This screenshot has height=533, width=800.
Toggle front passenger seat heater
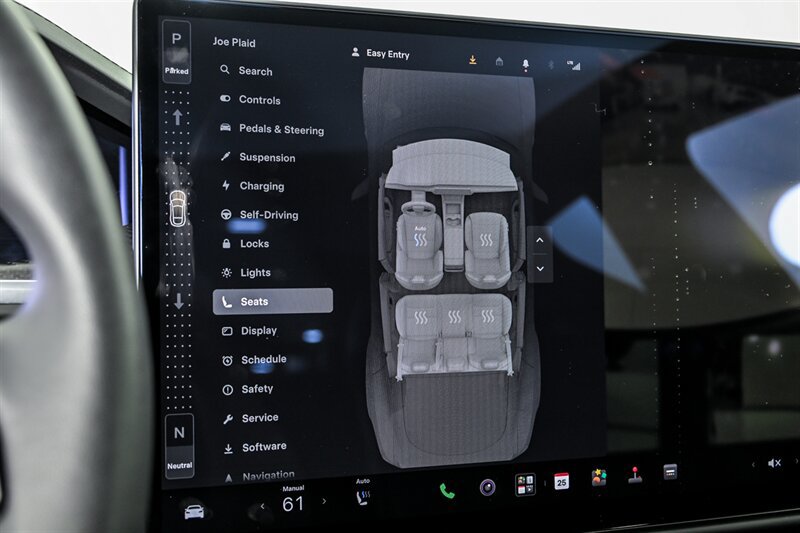pos(486,240)
